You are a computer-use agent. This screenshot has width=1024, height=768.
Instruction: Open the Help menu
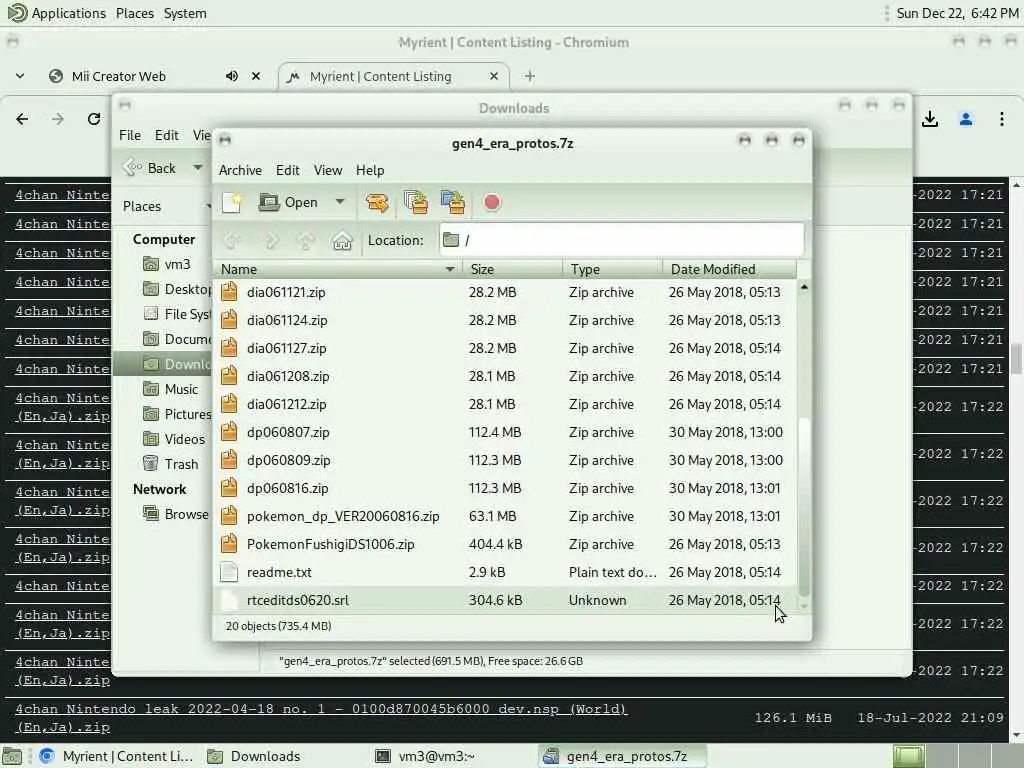(370, 170)
